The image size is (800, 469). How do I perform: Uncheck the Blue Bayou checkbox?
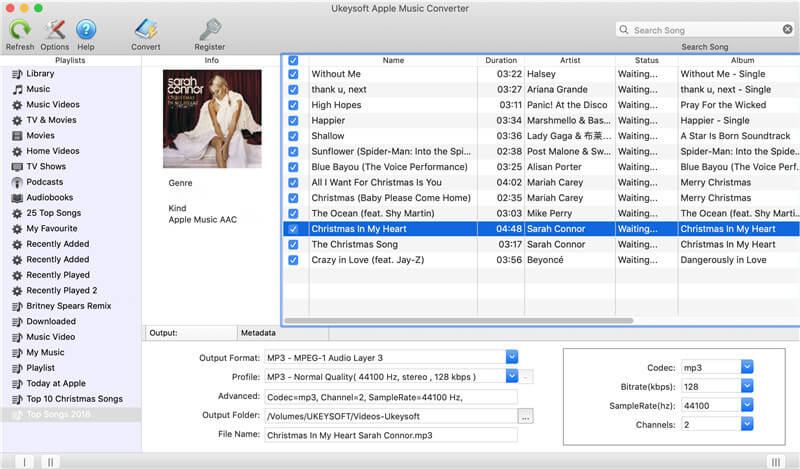[x=293, y=167]
